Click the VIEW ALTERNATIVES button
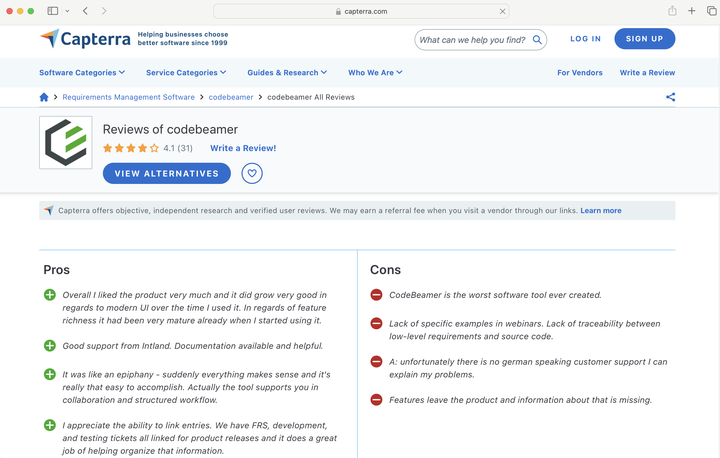This screenshot has height=458, width=720. pyautogui.click(x=167, y=173)
